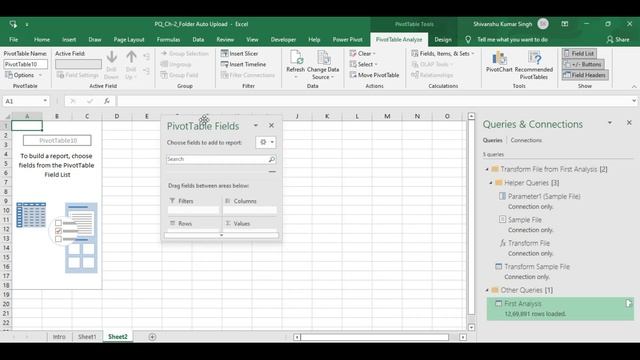Close the PivotTable Fields pane
This screenshot has height=360, width=640.
tap(271, 125)
